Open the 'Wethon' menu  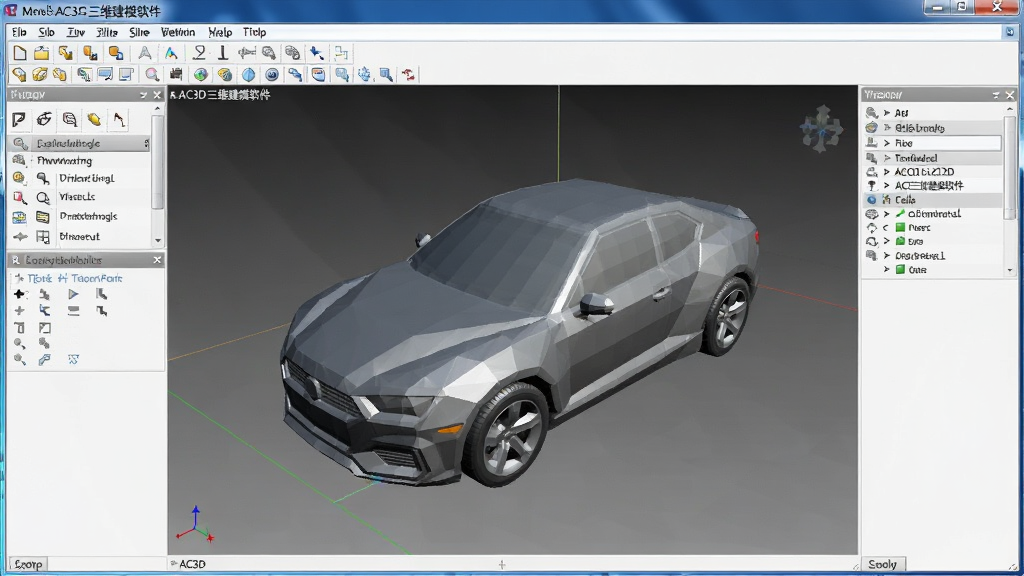[x=178, y=32]
